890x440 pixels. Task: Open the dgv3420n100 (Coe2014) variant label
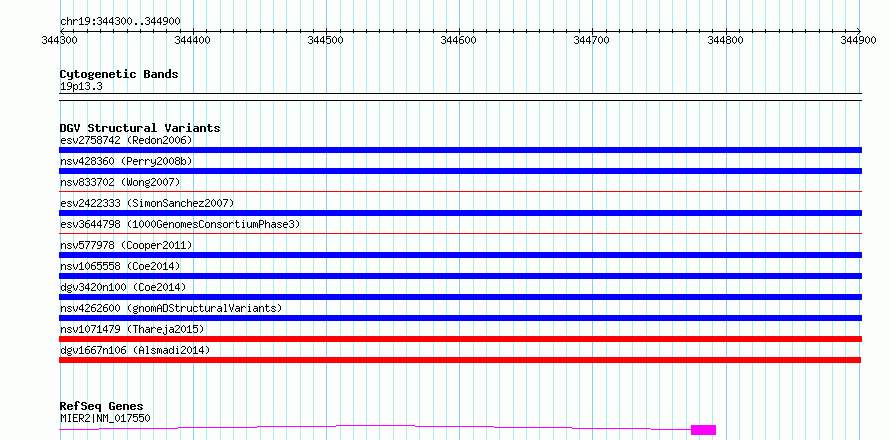pos(123,287)
